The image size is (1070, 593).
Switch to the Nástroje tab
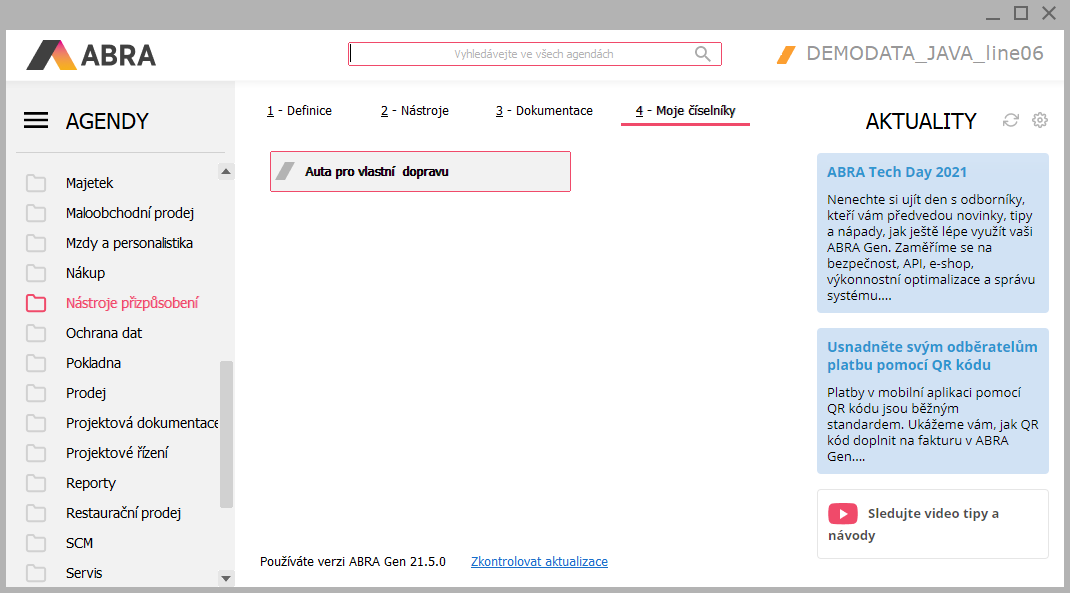tap(414, 111)
